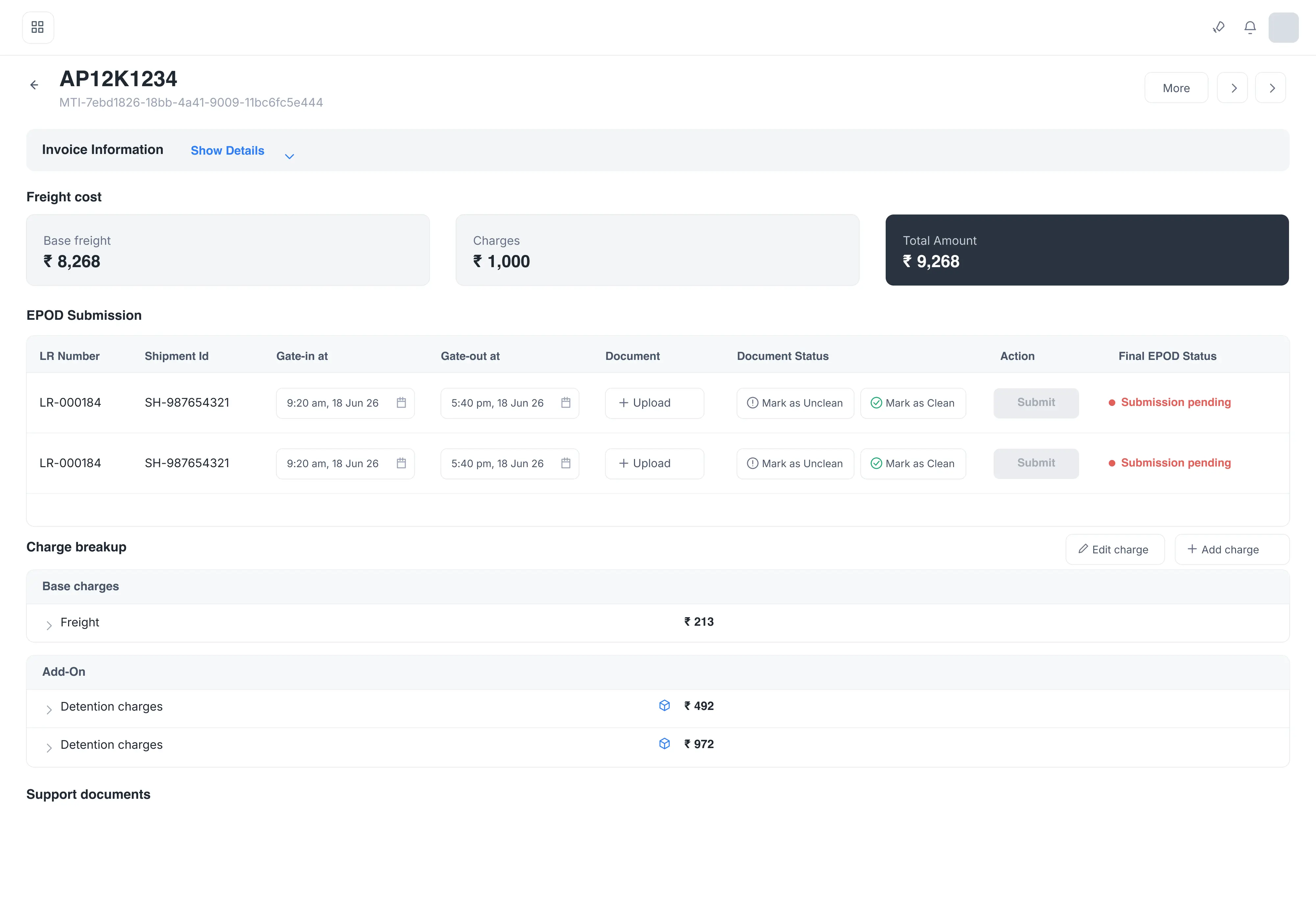
Task: Mark second row document as Clean
Action: coord(913,463)
